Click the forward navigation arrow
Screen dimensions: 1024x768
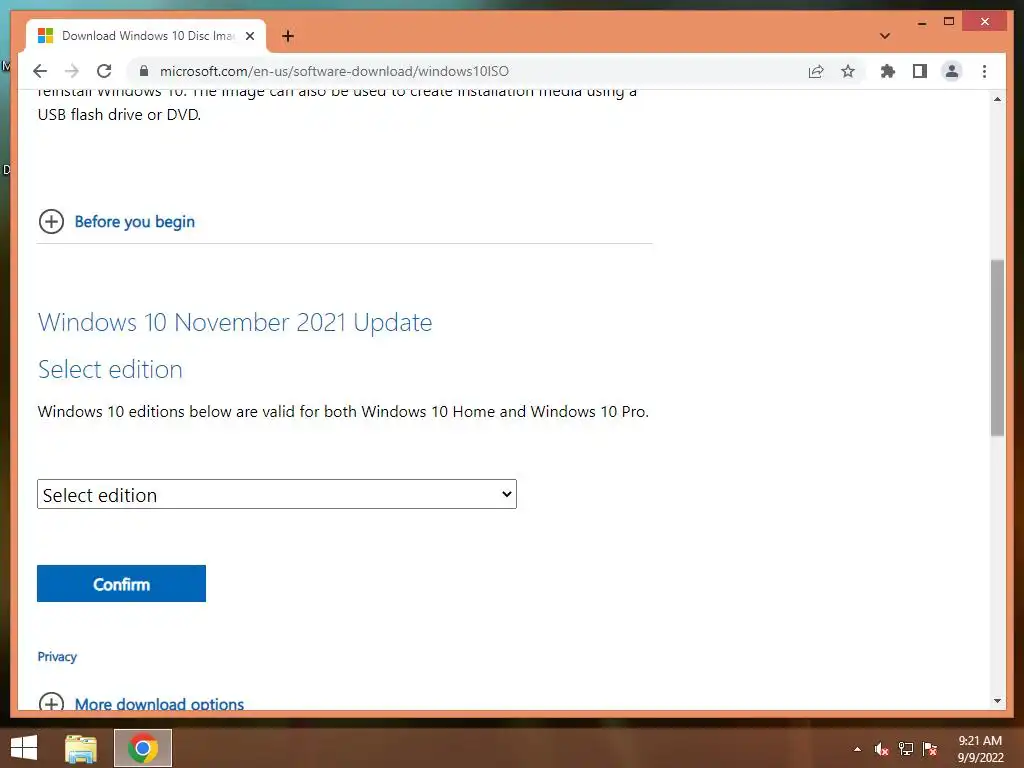(x=72, y=71)
